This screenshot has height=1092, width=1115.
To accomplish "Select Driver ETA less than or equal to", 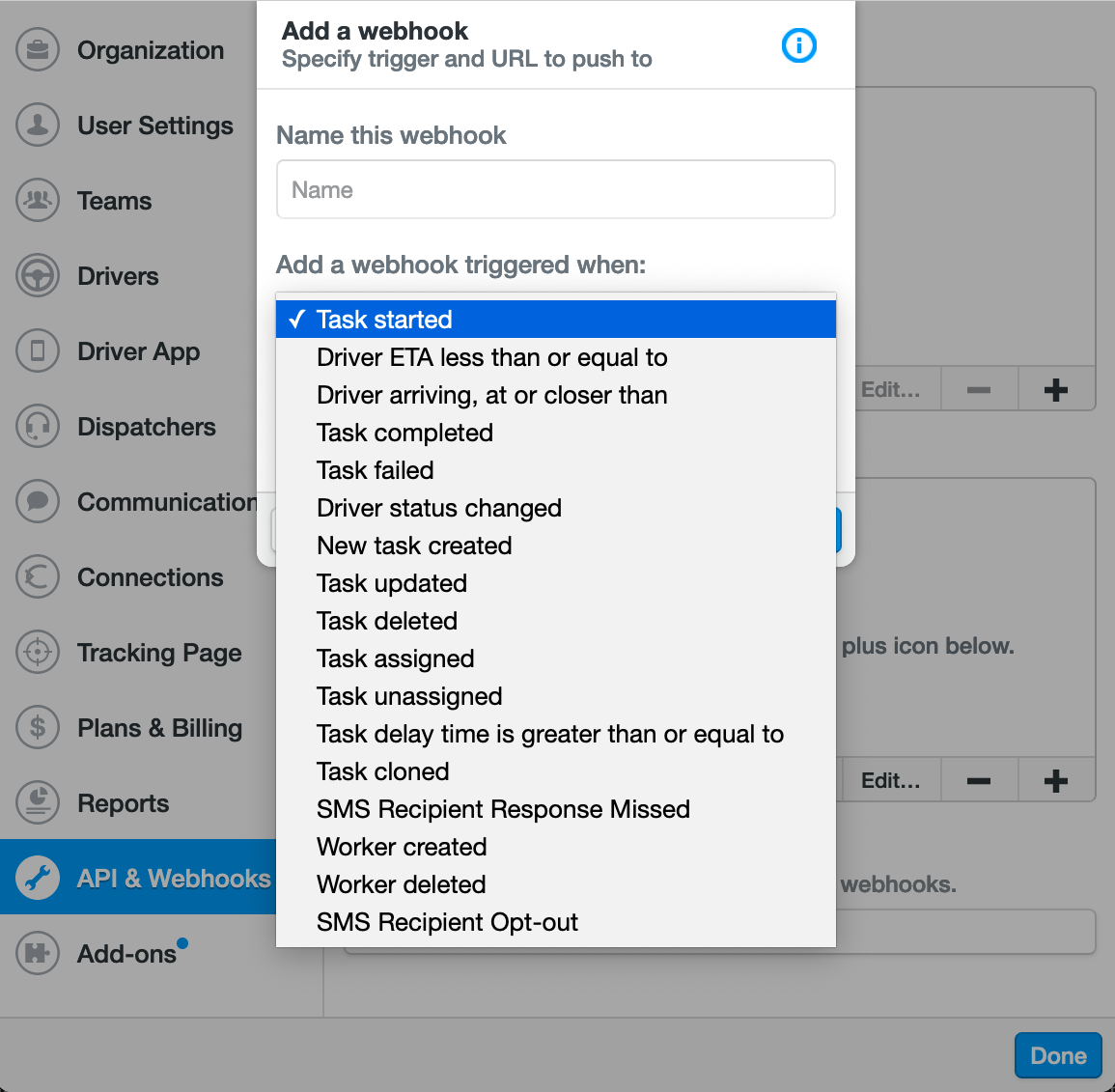I will (555, 357).
